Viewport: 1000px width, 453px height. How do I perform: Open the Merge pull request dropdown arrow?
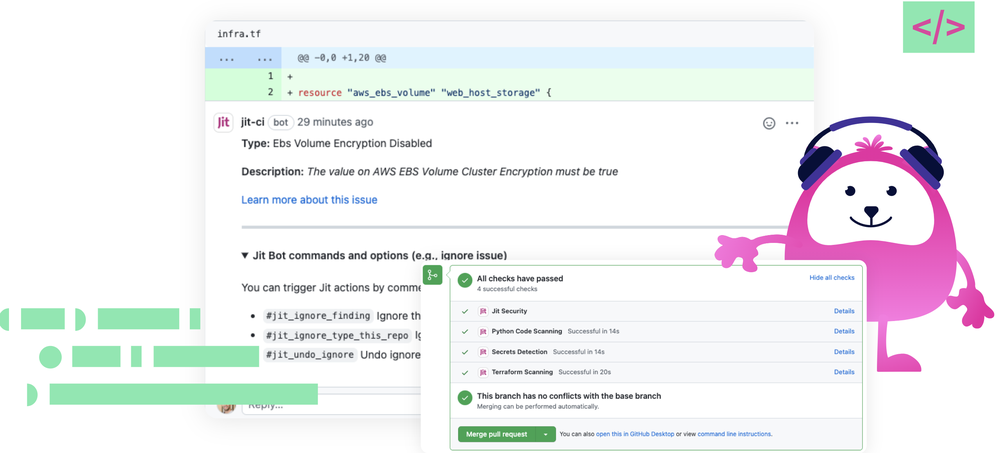(545, 434)
